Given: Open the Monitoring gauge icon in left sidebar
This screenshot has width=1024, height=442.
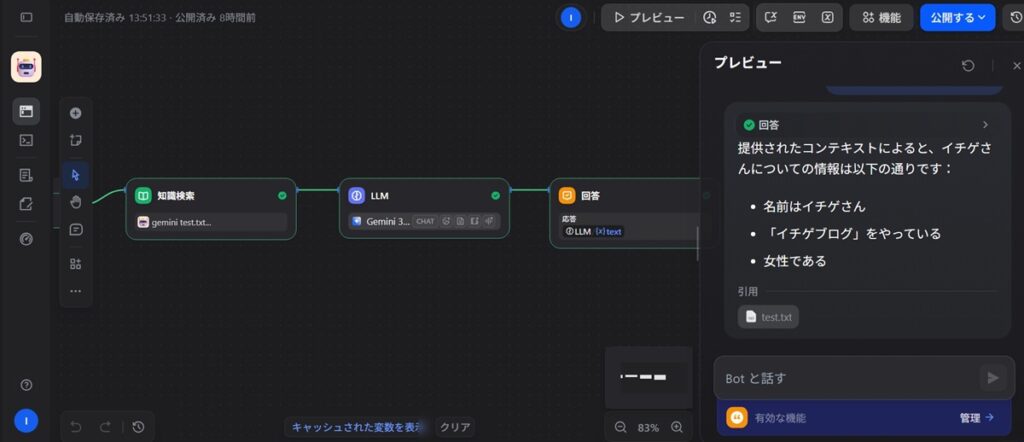Looking at the screenshot, I should 26,240.
